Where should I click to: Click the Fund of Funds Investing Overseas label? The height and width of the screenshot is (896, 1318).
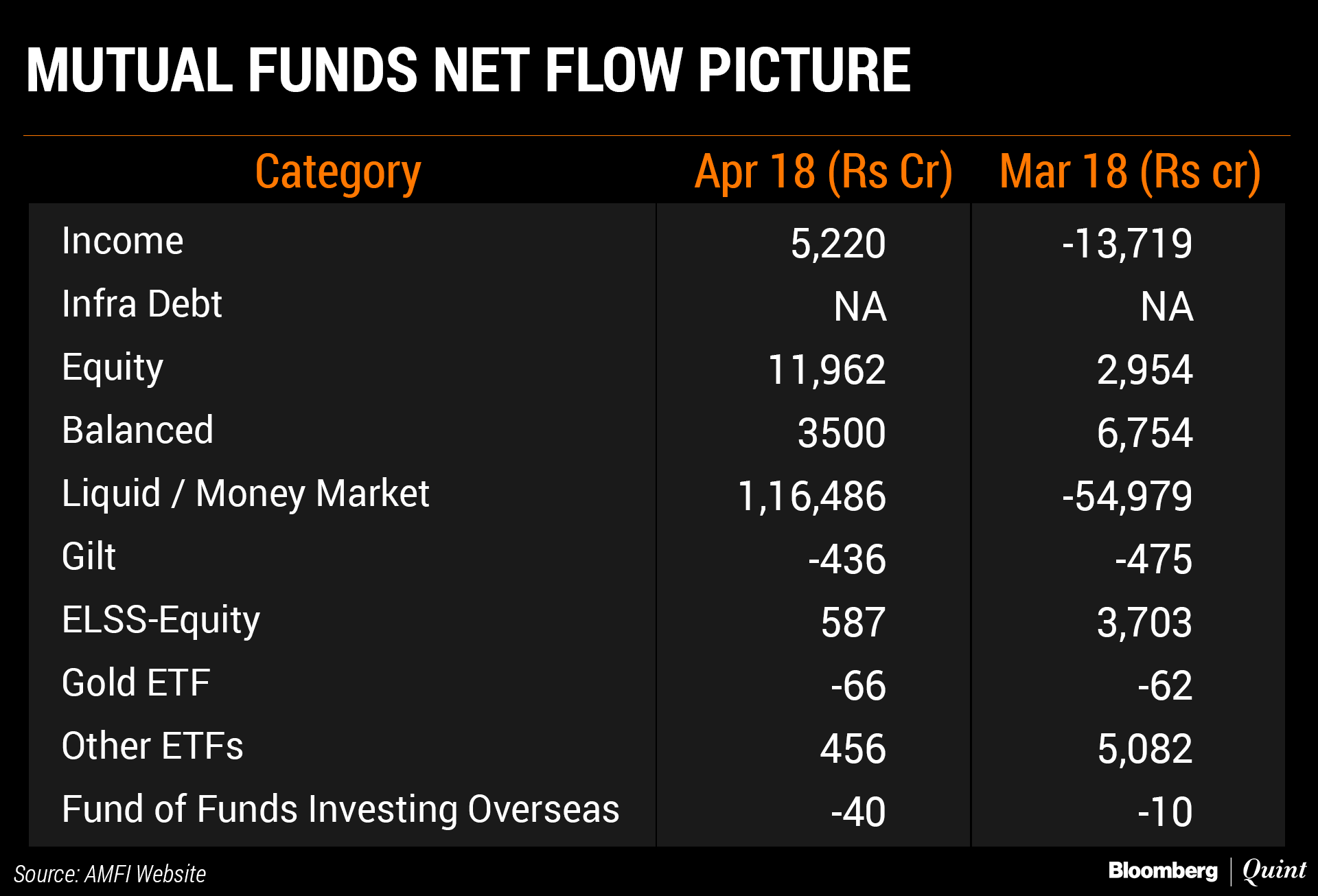pyautogui.click(x=340, y=809)
